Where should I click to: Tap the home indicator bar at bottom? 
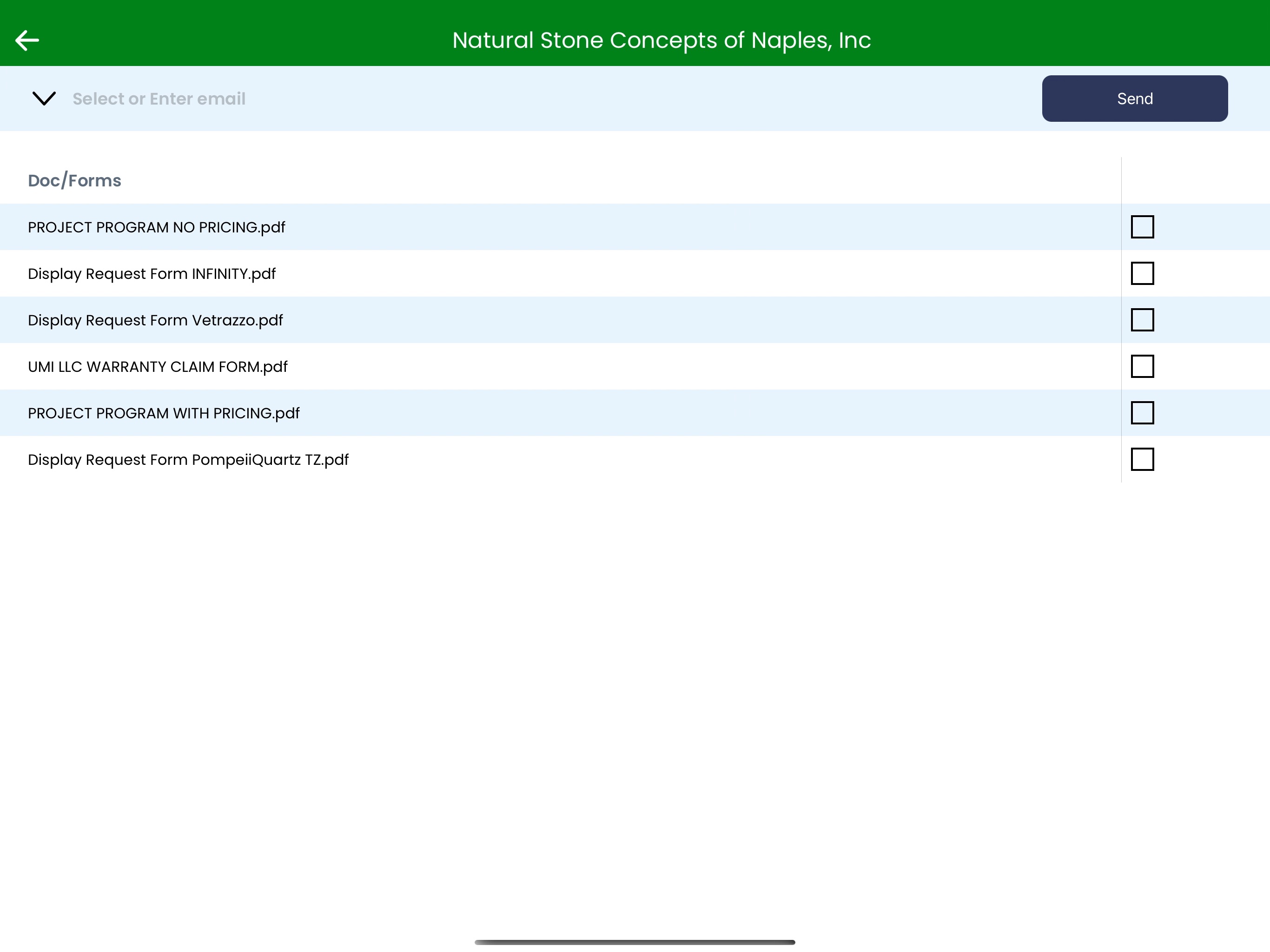635,942
